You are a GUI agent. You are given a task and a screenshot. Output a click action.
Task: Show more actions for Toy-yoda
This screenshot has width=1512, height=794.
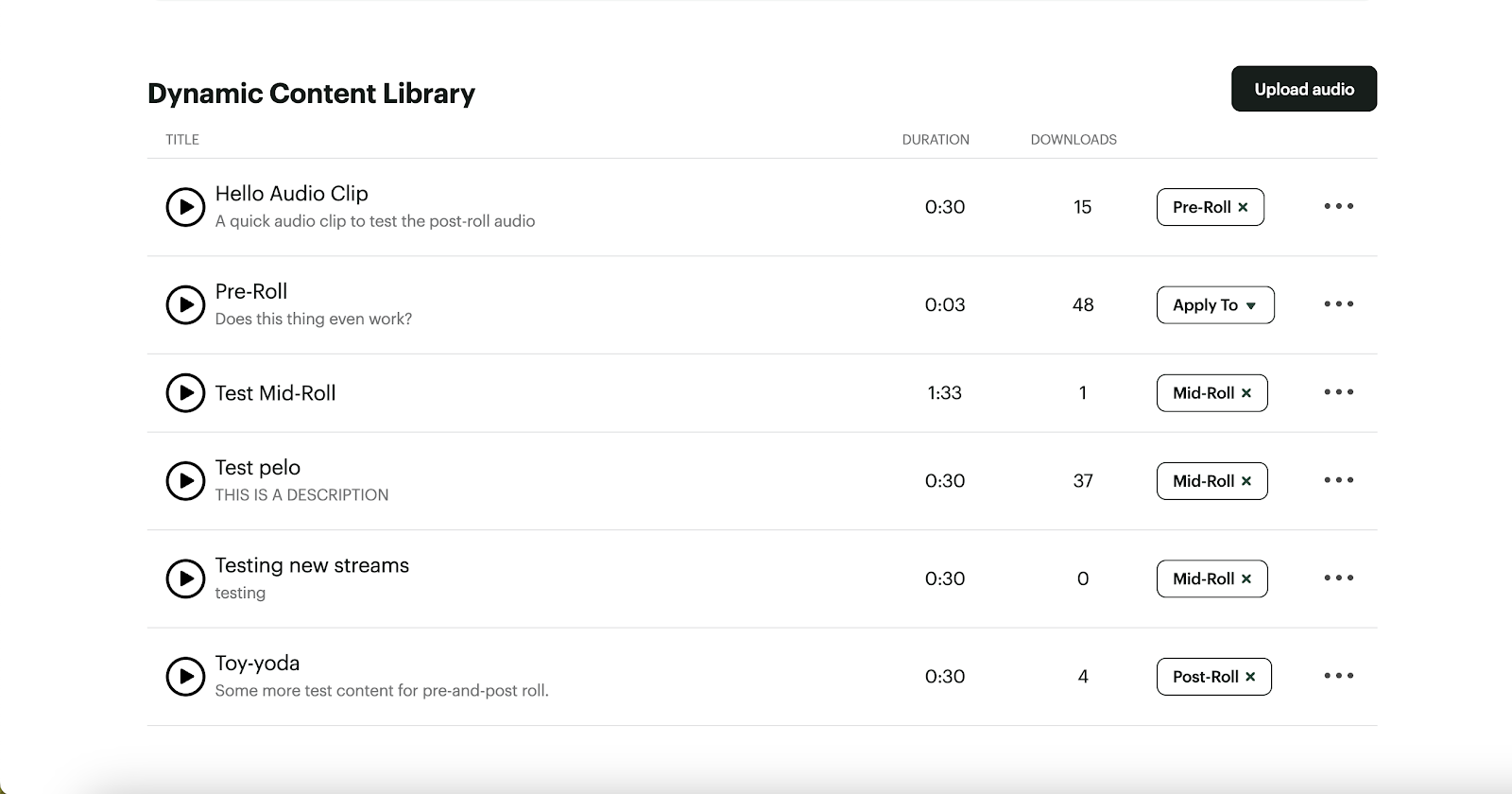(1338, 676)
